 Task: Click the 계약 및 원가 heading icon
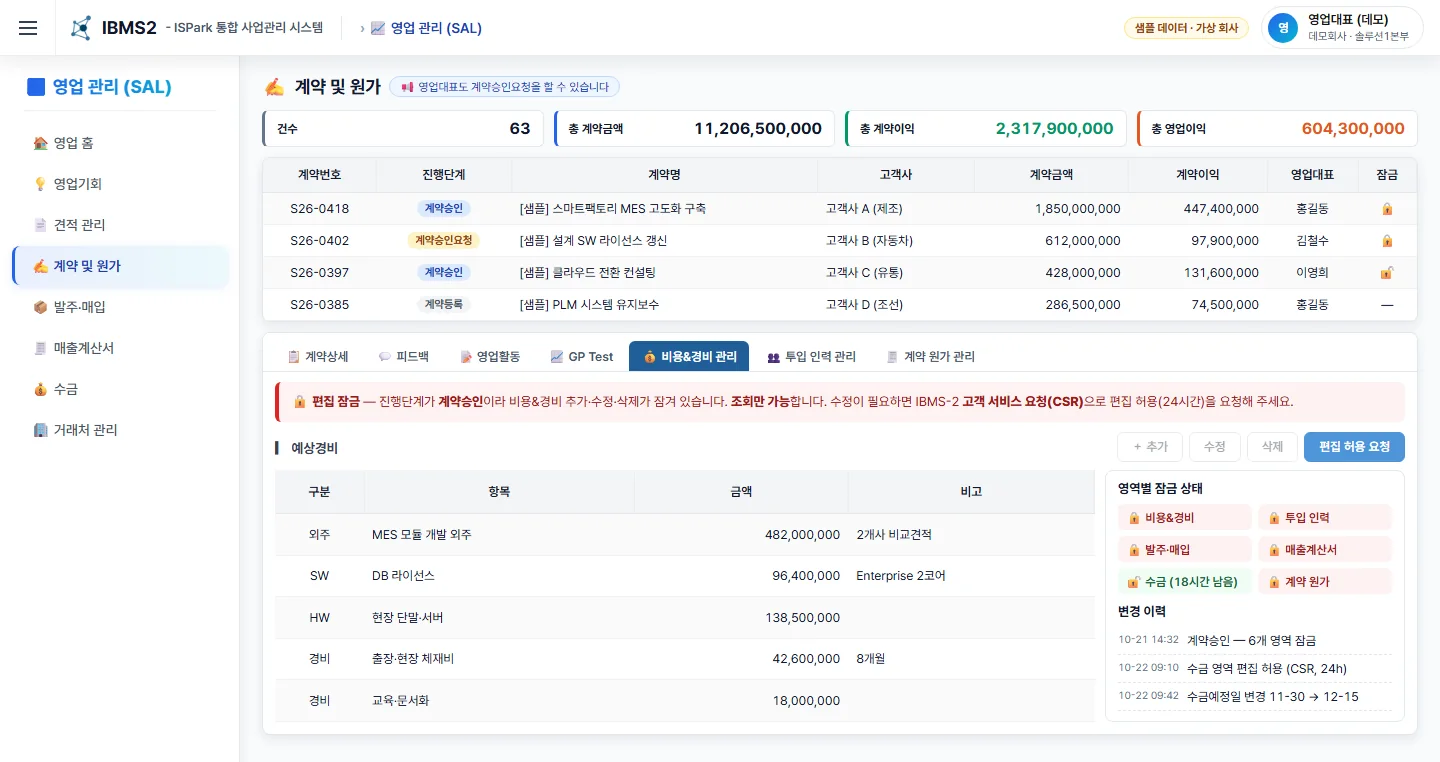coord(275,87)
